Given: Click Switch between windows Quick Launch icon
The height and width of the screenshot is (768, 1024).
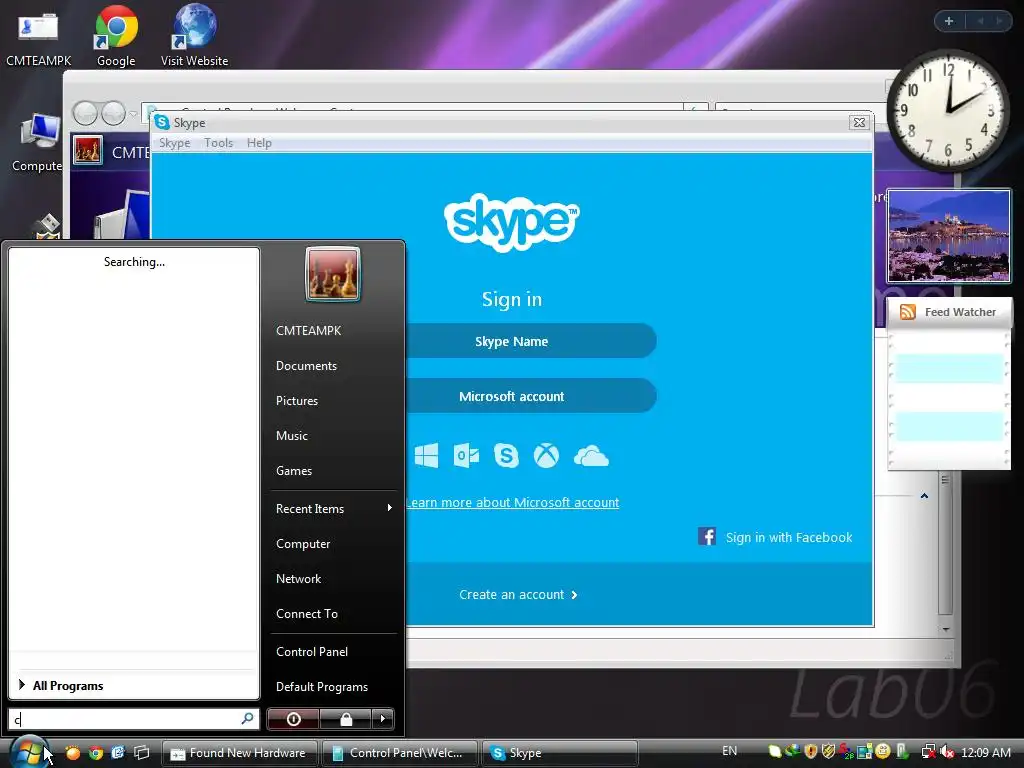Looking at the screenshot, I should [x=141, y=753].
